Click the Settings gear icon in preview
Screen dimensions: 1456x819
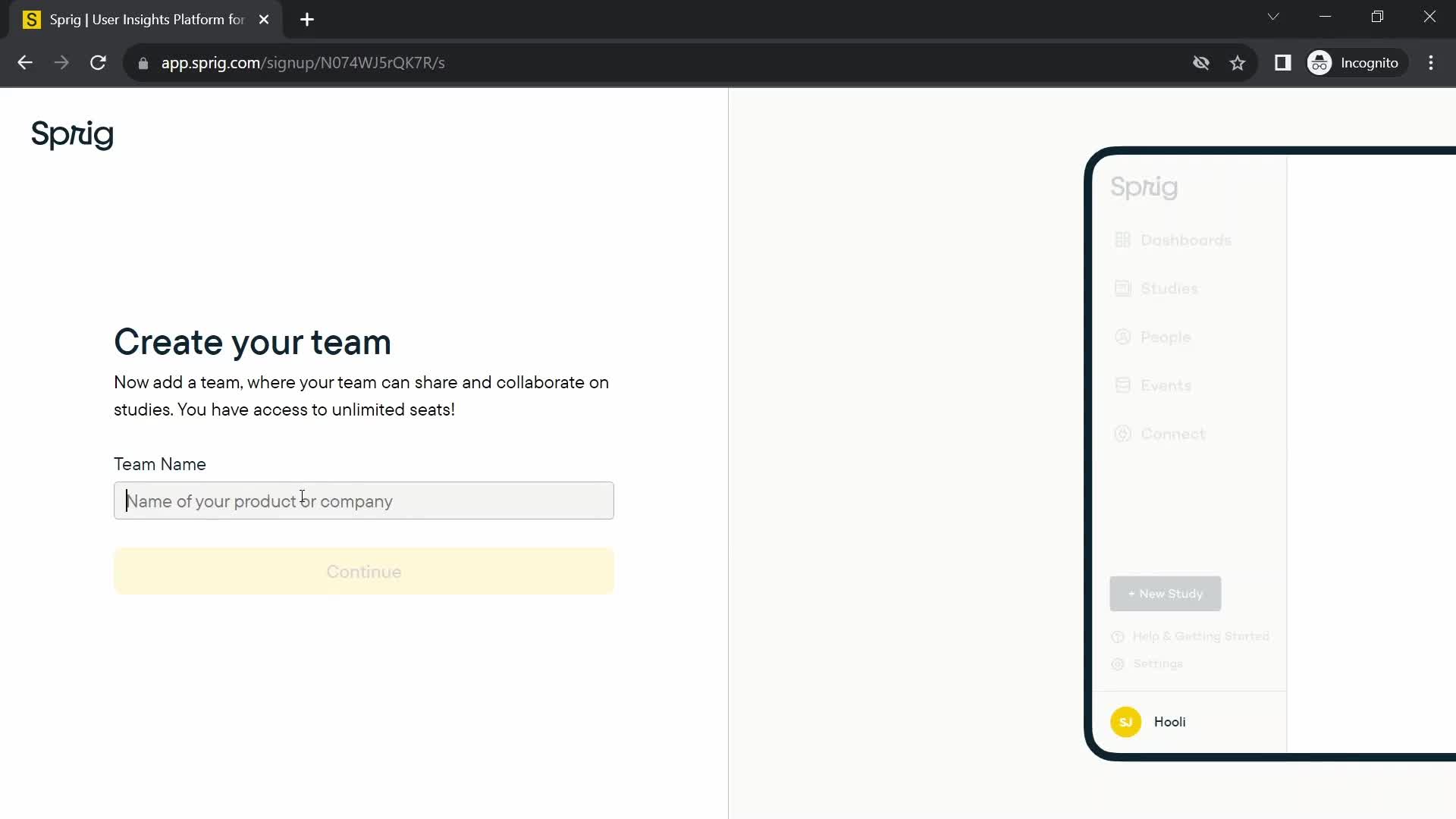pos(1118,664)
